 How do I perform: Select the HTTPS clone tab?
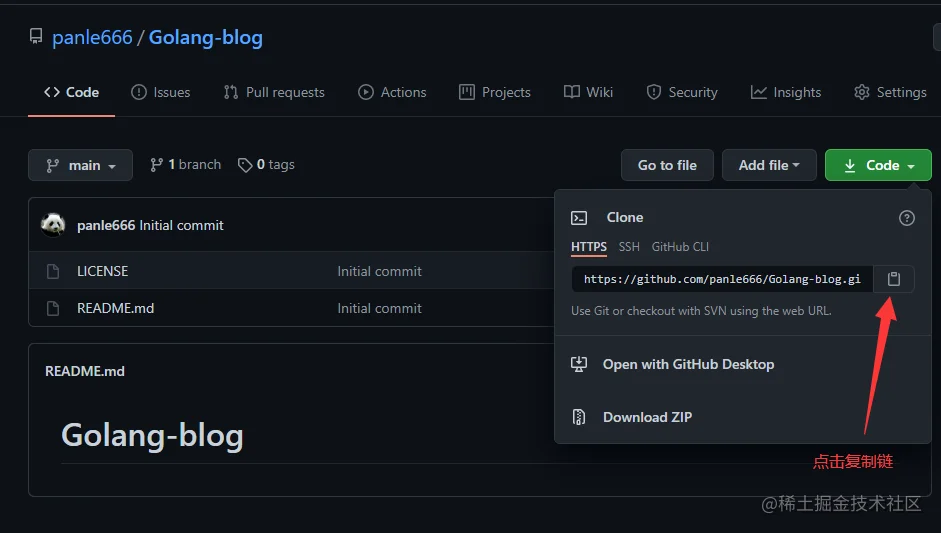(x=589, y=247)
